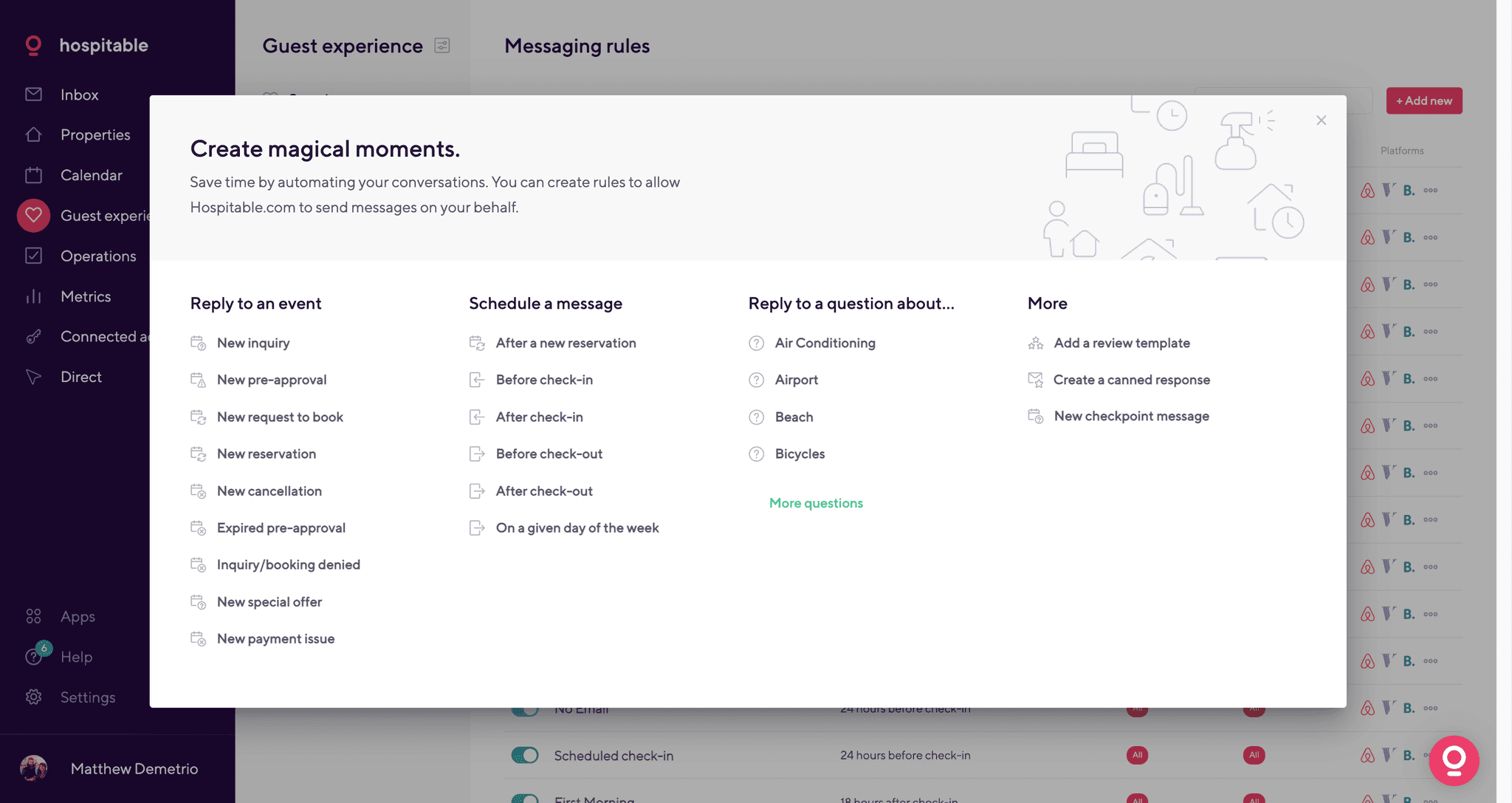Select the Properties sidebar icon
Viewport: 1512px width, 803px height.
click(34, 134)
